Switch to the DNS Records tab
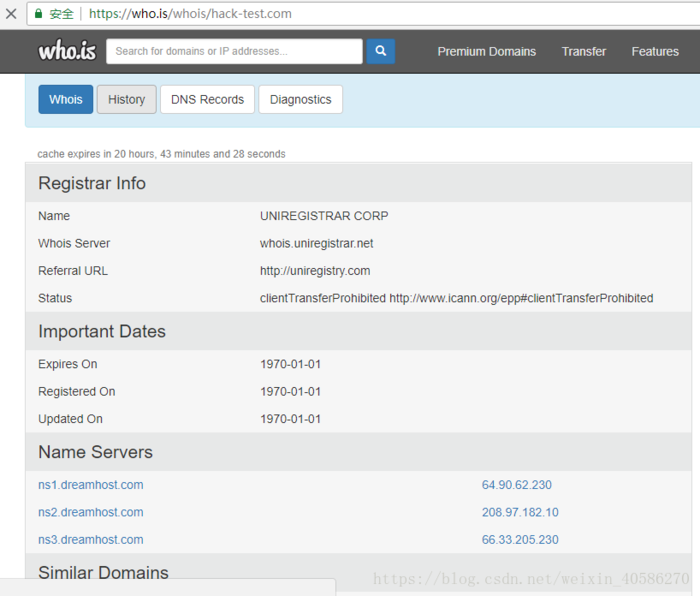 point(208,100)
